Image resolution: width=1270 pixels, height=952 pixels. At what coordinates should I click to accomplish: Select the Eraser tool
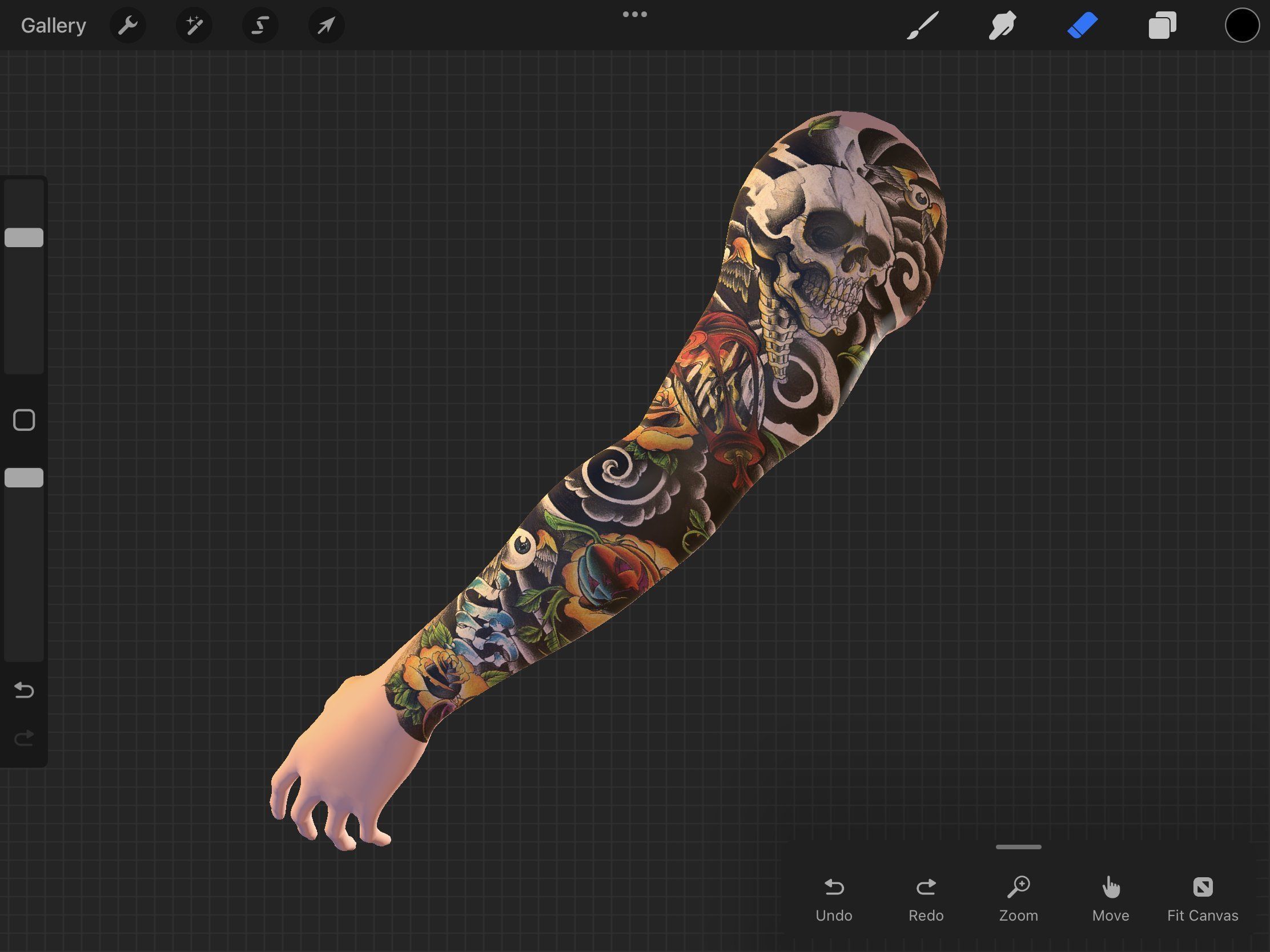pos(1082,26)
